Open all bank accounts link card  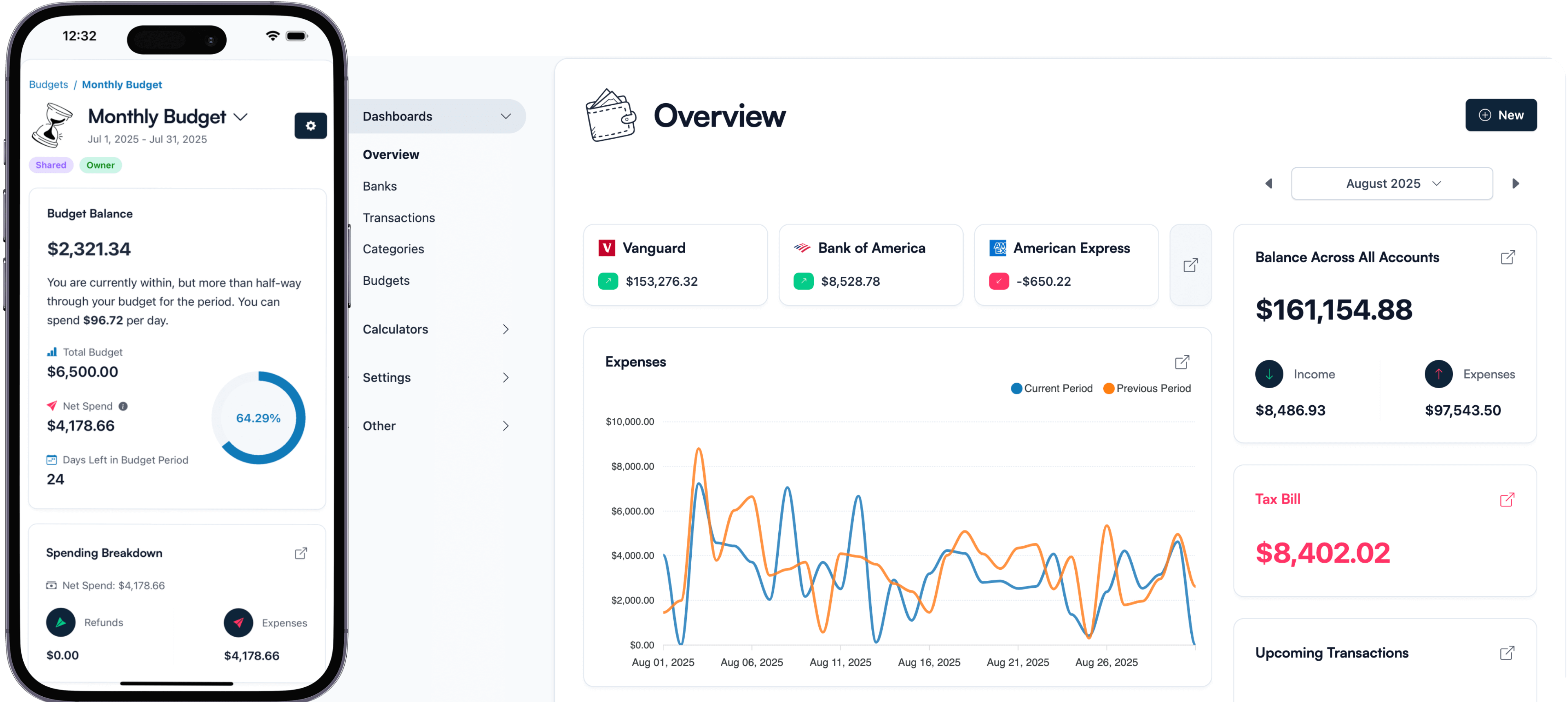point(1190,265)
